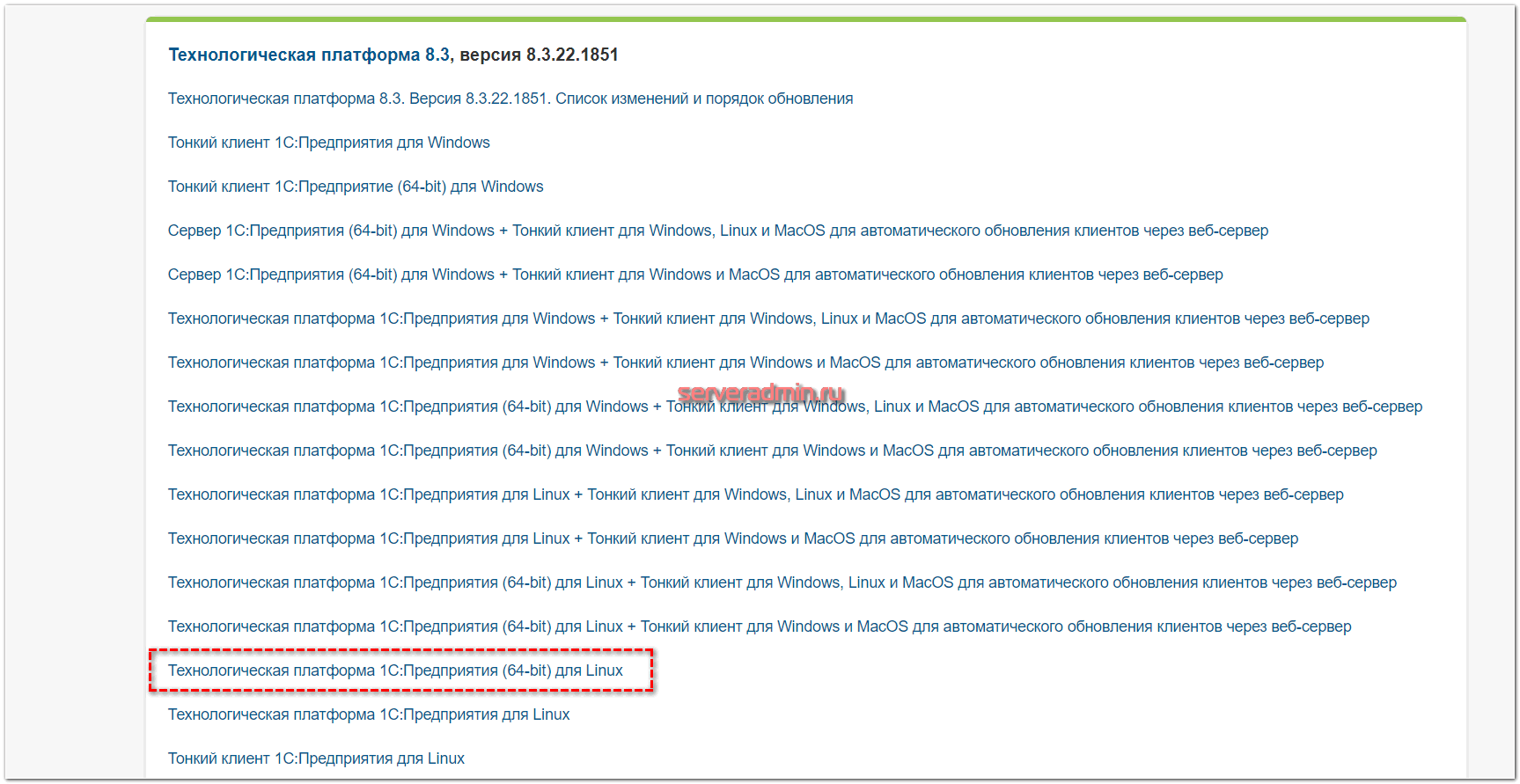This screenshot has height=784, width=1520.
Task: Click the red serveradmin.ru watermark
Action: (760, 392)
